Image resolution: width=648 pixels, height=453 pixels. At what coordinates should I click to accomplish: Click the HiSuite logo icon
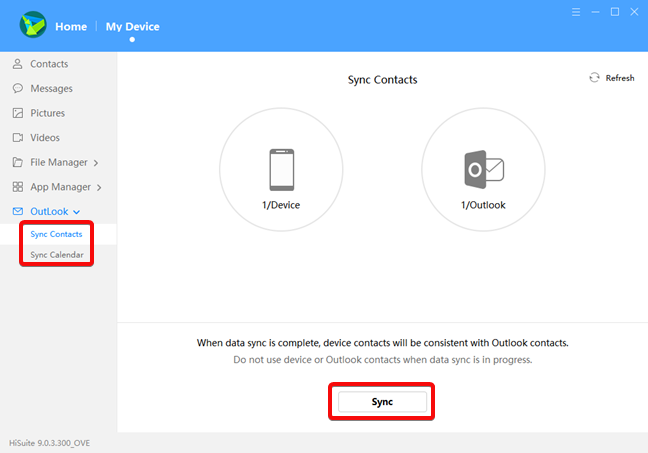click(x=33, y=25)
